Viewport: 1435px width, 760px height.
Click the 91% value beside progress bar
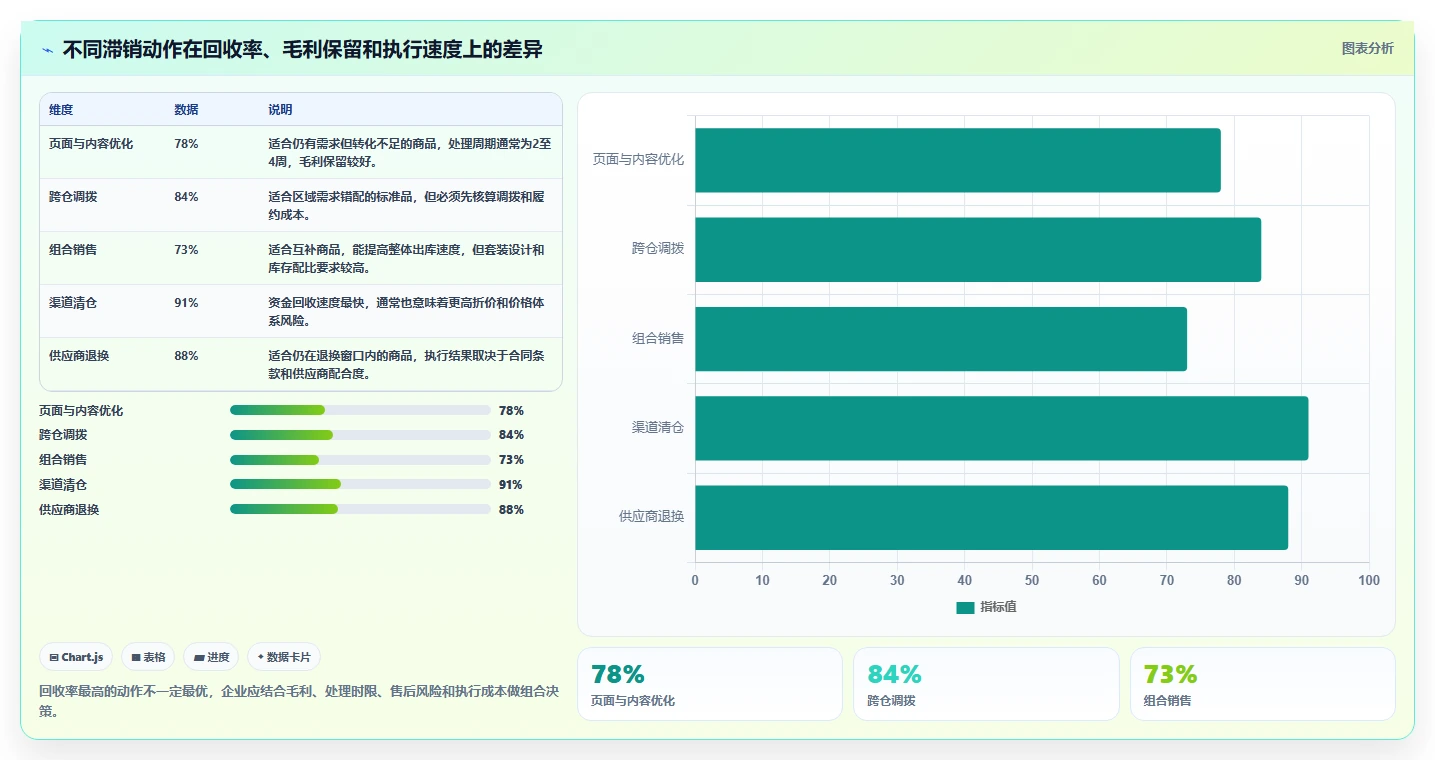coord(511,485)
